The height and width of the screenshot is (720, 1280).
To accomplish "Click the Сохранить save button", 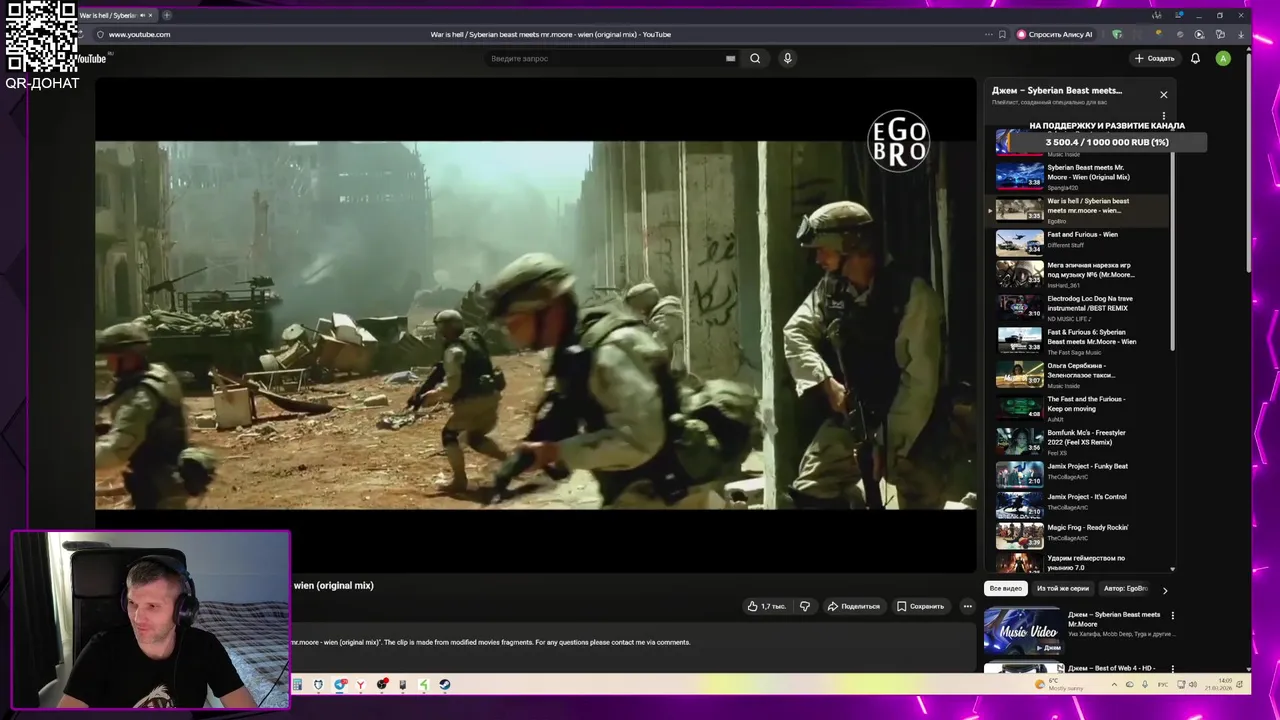I will 920,606.
